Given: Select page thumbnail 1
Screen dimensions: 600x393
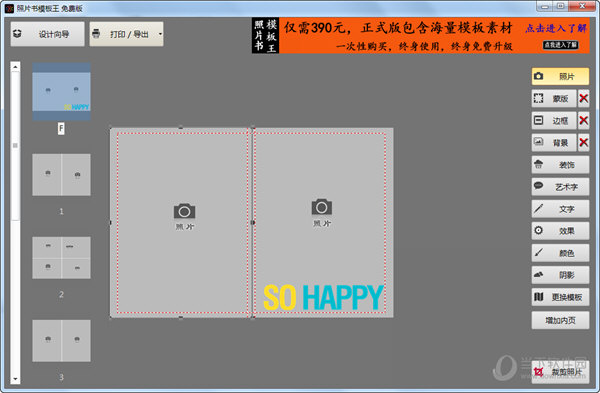Looking at the screenshot, I should coord(61,174).
